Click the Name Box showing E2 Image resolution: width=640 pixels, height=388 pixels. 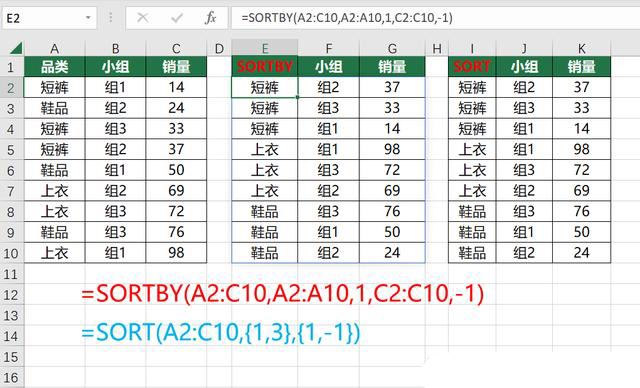coord(49,18)
